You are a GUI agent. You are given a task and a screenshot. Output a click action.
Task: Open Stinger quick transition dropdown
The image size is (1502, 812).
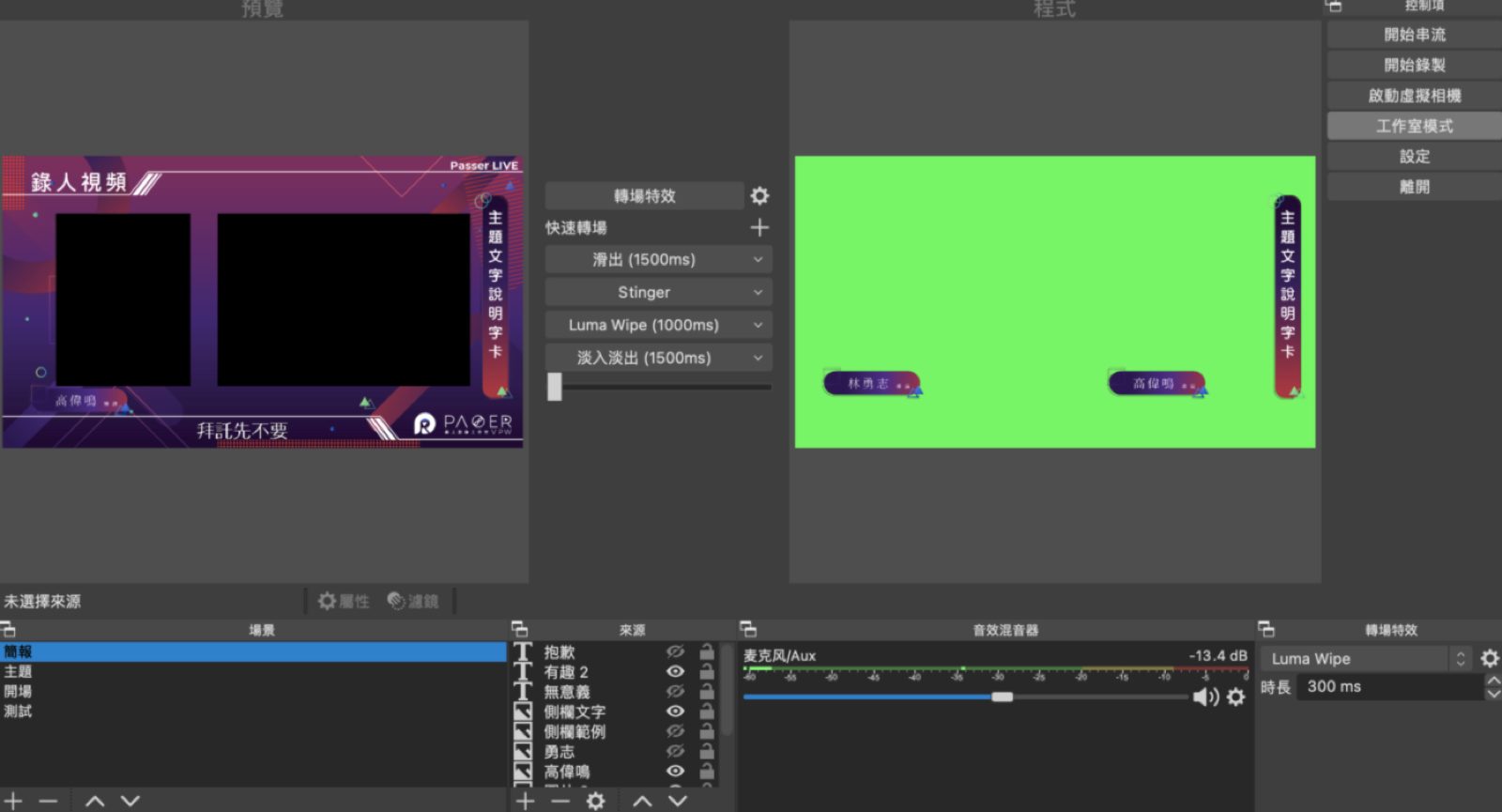pyautogui.click(x=658, y=292)
